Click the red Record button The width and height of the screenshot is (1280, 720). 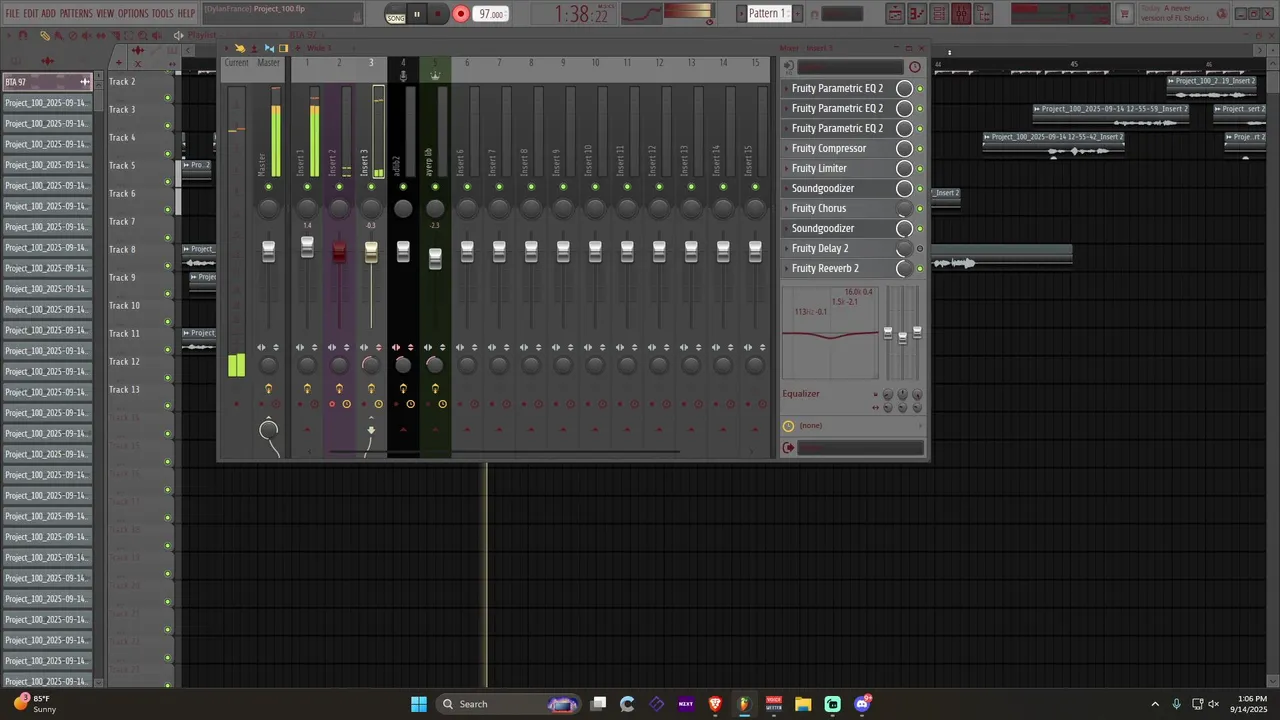(461, 14)
